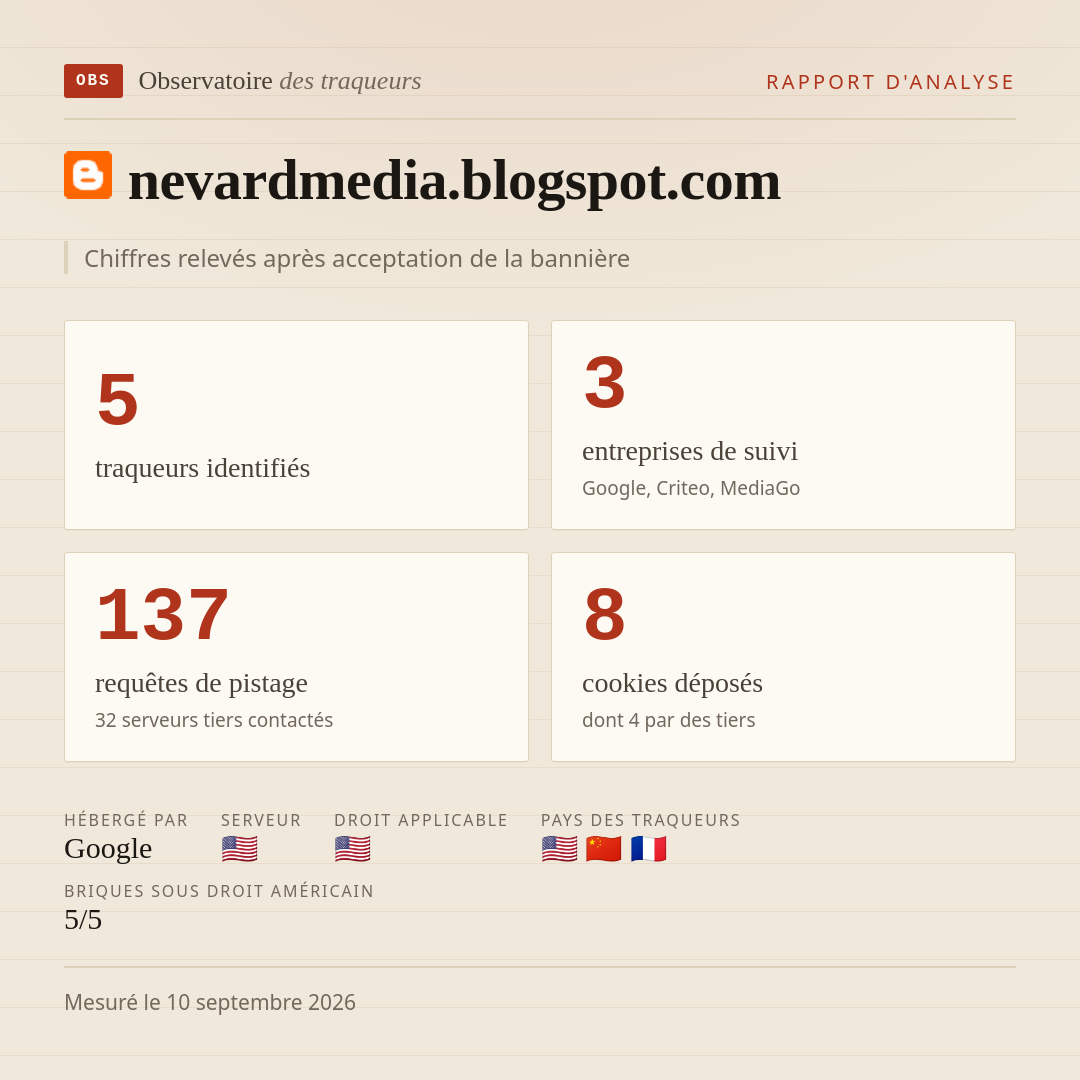Open the Observatoire des traqueurs title
This screenshot has width=1080, height=1080.
point(280,81)
